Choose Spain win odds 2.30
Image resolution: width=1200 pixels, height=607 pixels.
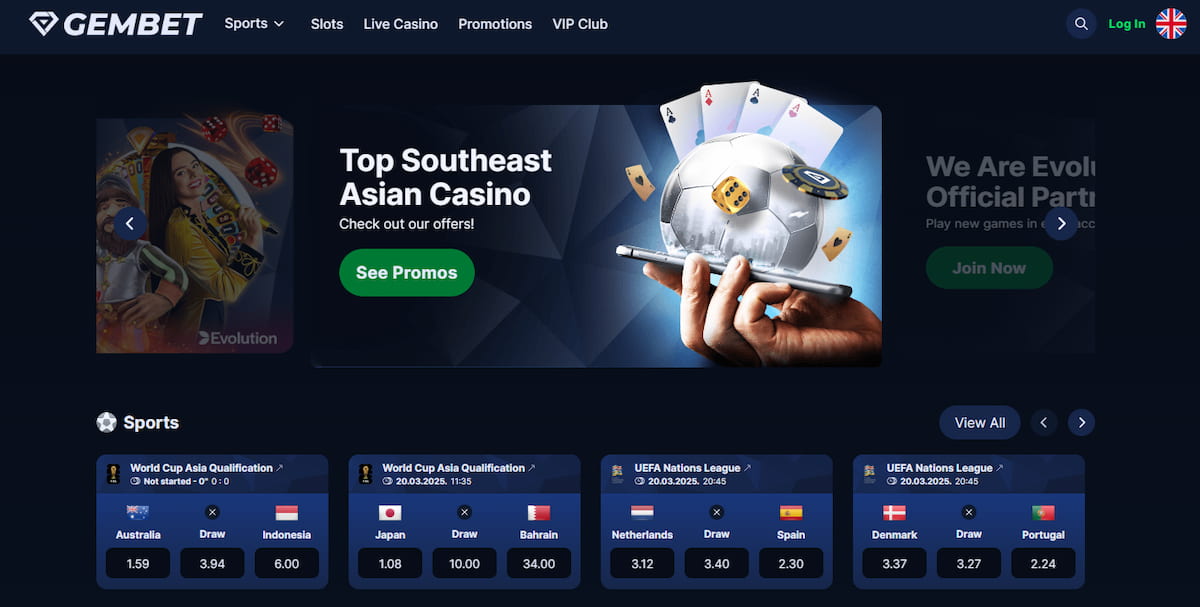pos(791,563)
